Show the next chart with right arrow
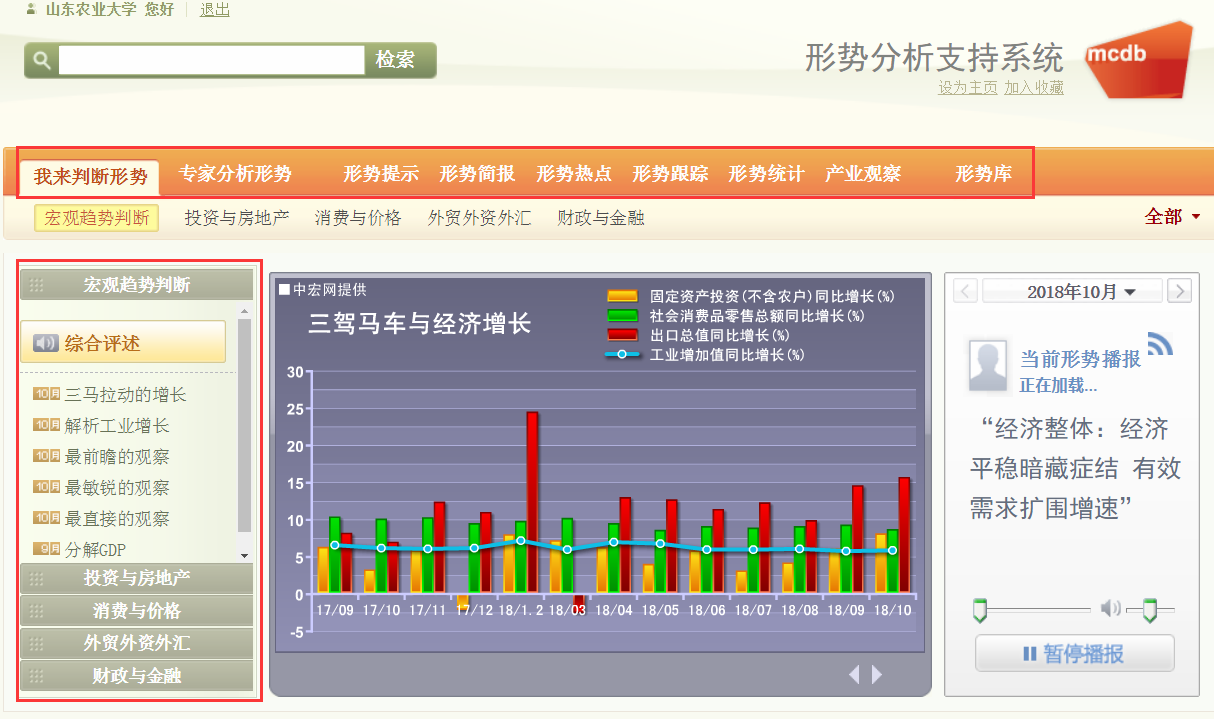This screenshot has width=1214, height=719. pos(877,675)
